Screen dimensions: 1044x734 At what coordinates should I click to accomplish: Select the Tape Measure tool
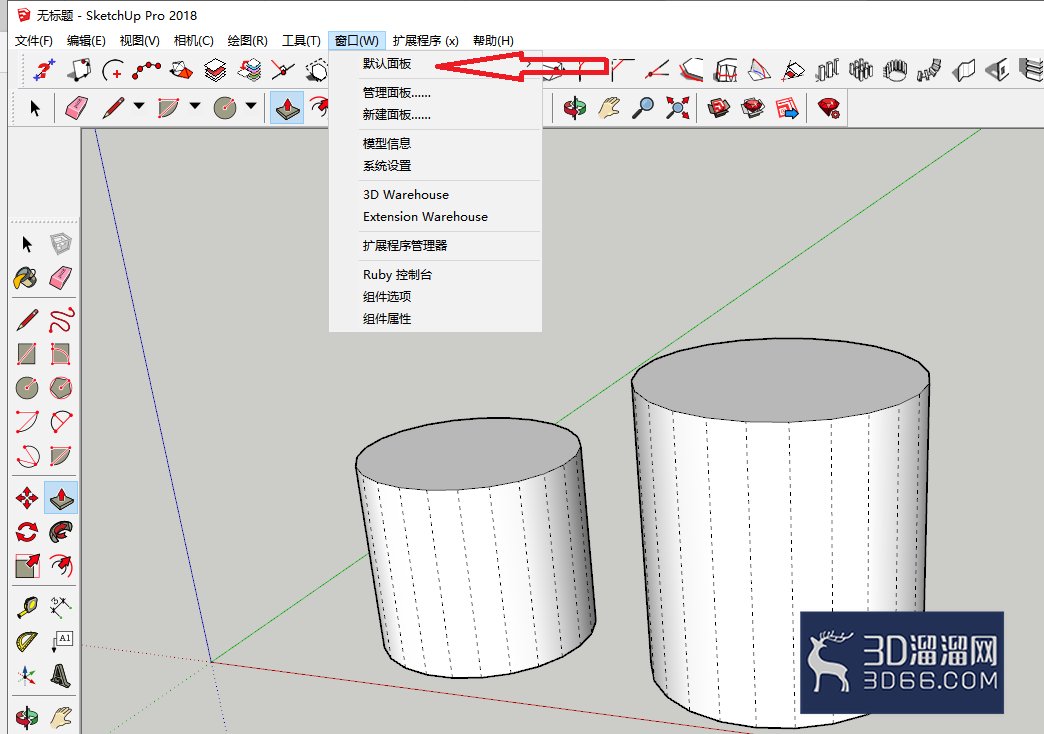[27, 607]
